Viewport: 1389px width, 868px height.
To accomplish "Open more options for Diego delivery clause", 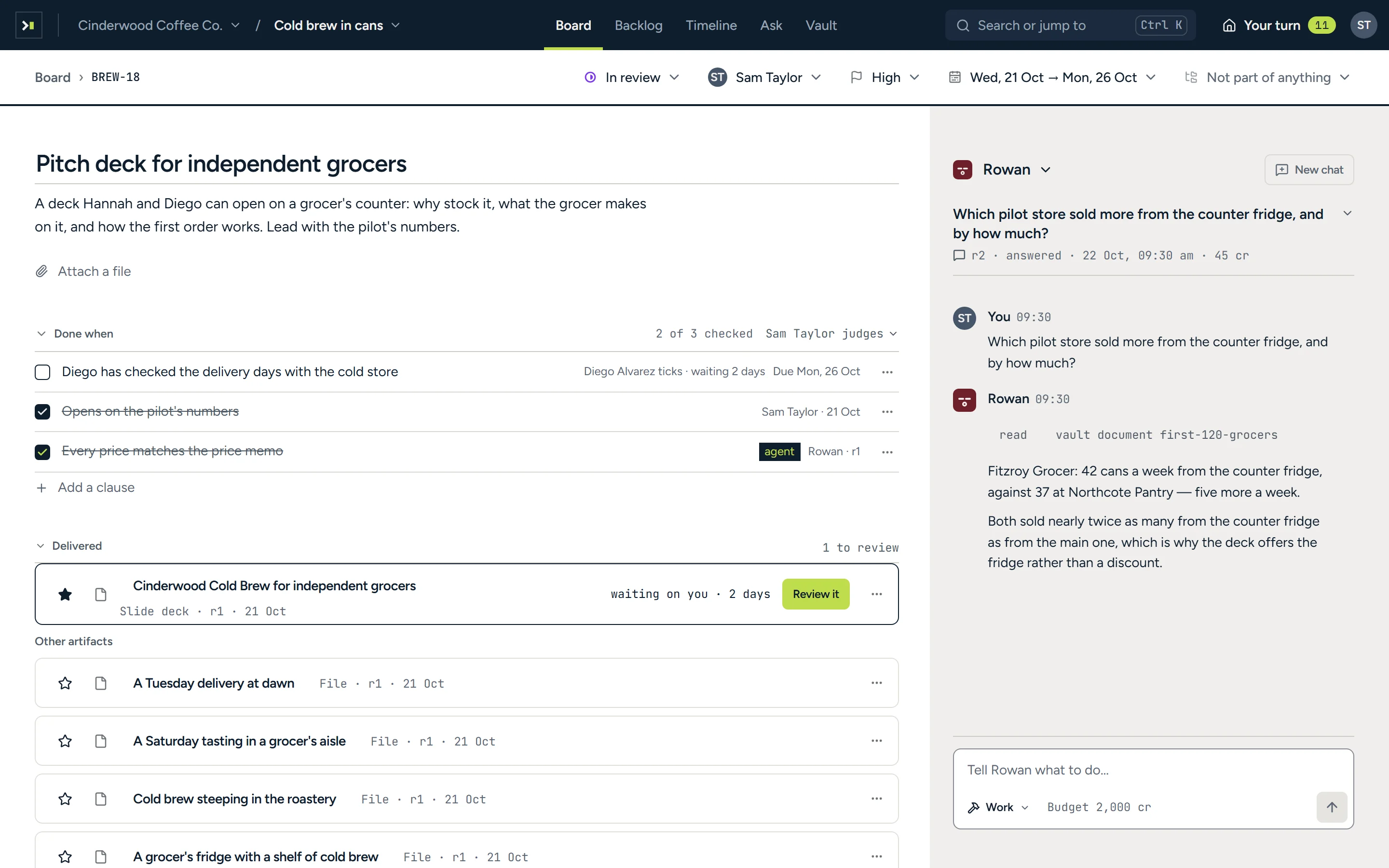I will pyautogui.click(x=887, y=372).
